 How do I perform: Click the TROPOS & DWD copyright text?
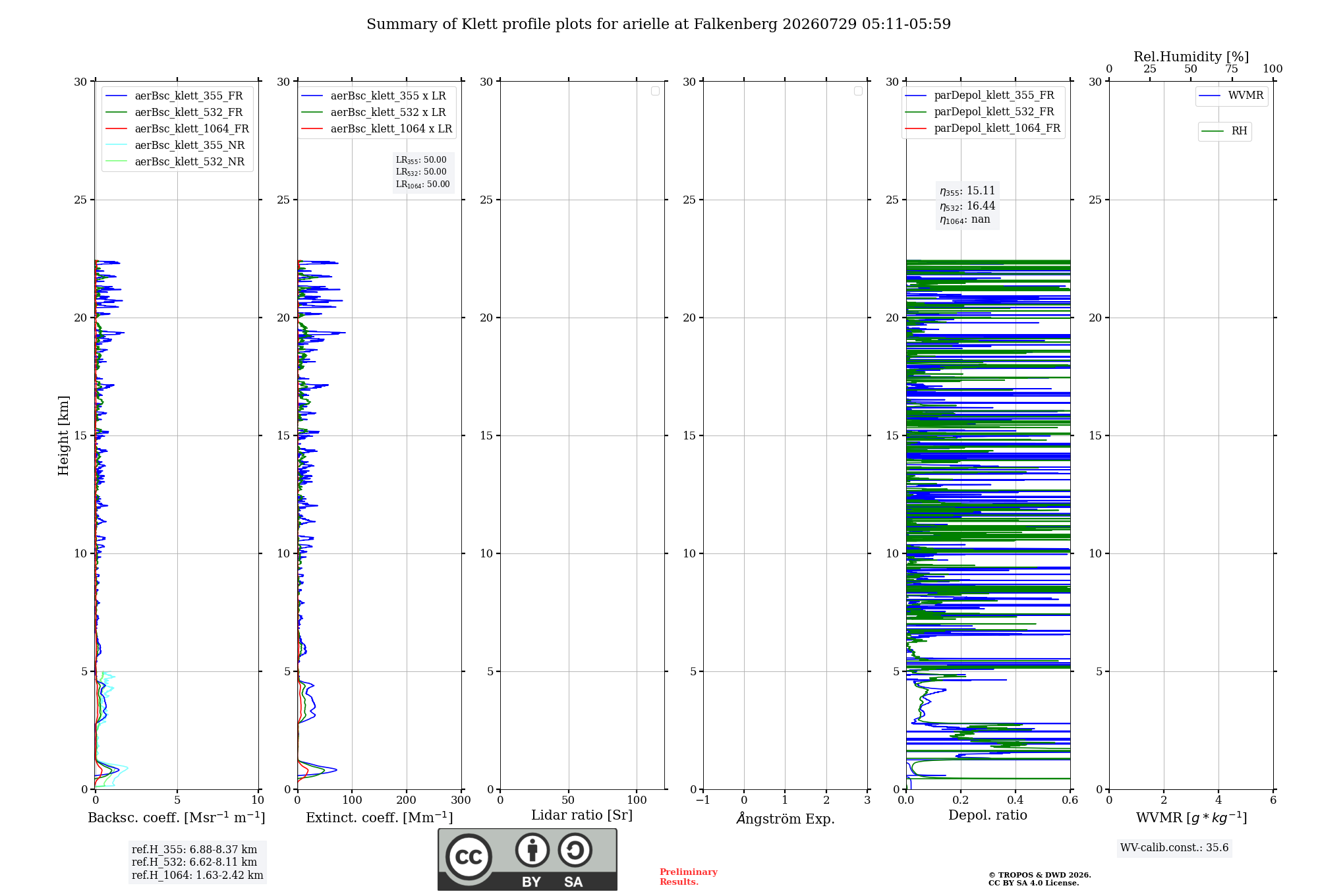tap(1039, 879)
